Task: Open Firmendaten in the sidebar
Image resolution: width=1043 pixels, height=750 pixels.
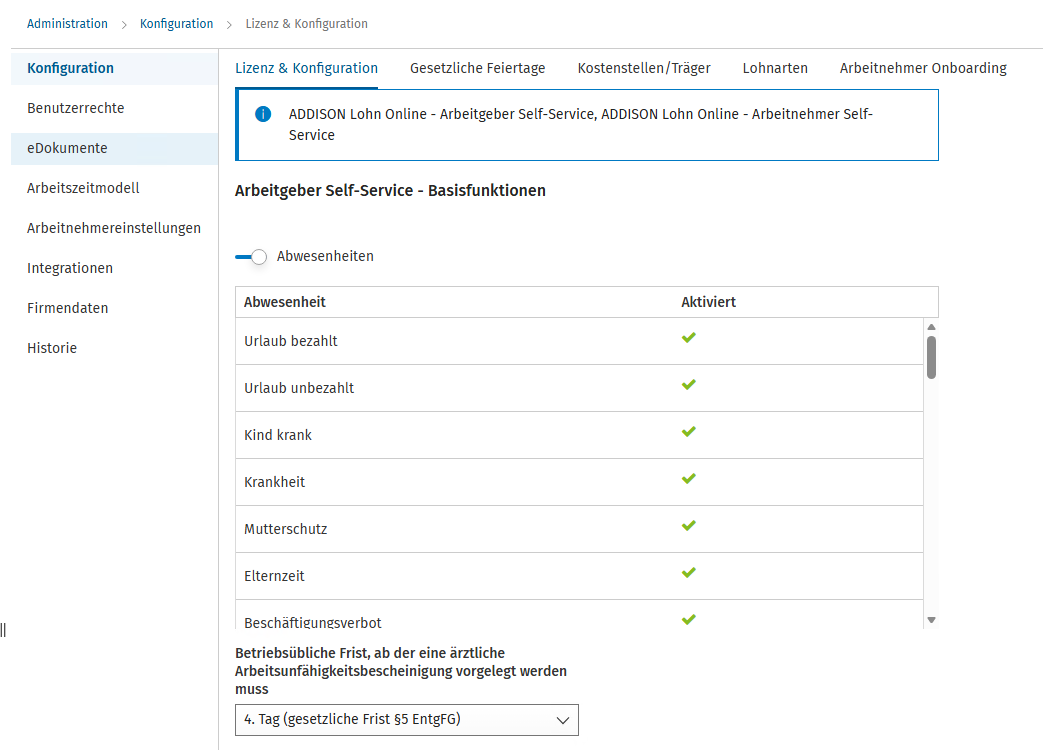Action: point(114,308)
